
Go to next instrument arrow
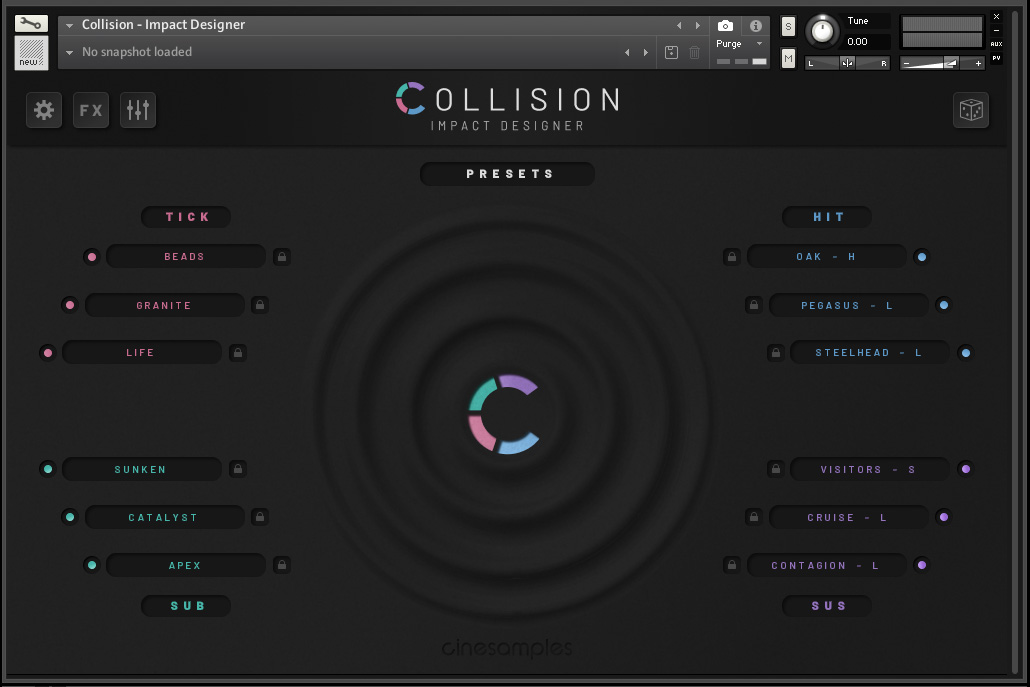[698, 26]
